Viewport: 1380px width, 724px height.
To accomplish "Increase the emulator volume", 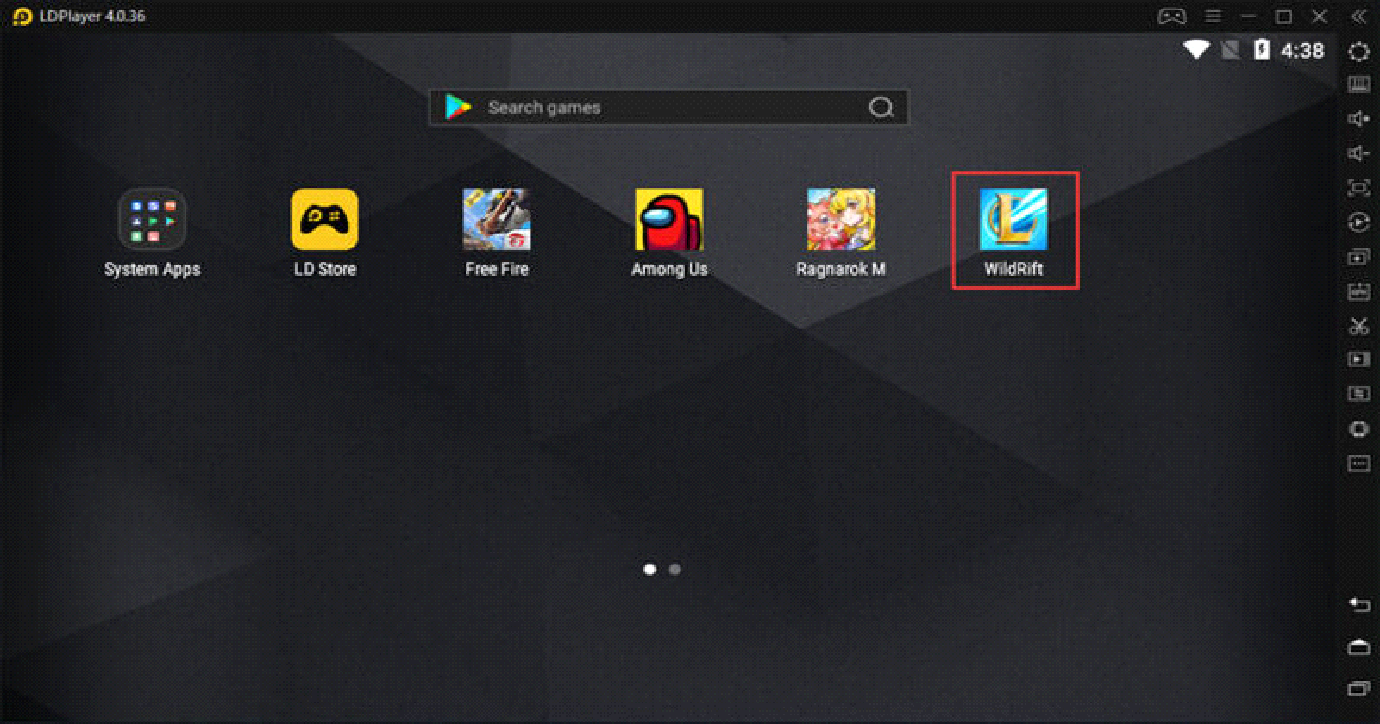I will [x=1359, y=118].
